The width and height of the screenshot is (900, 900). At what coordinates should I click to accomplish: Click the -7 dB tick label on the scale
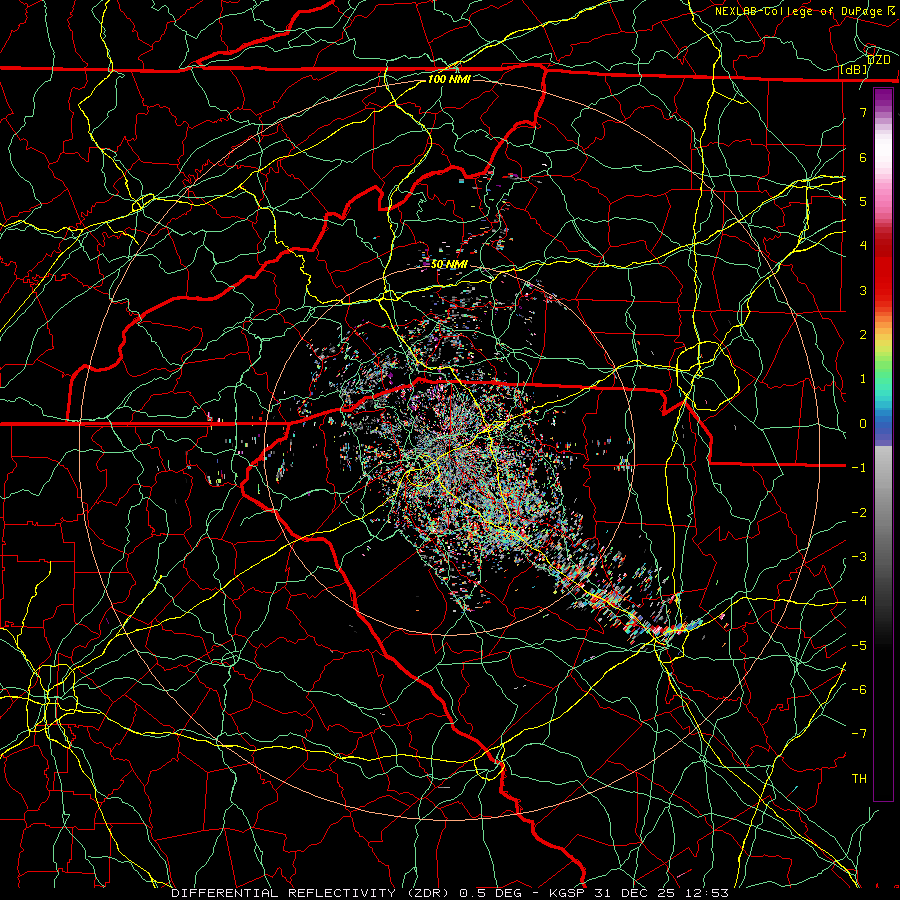(859, 734)
